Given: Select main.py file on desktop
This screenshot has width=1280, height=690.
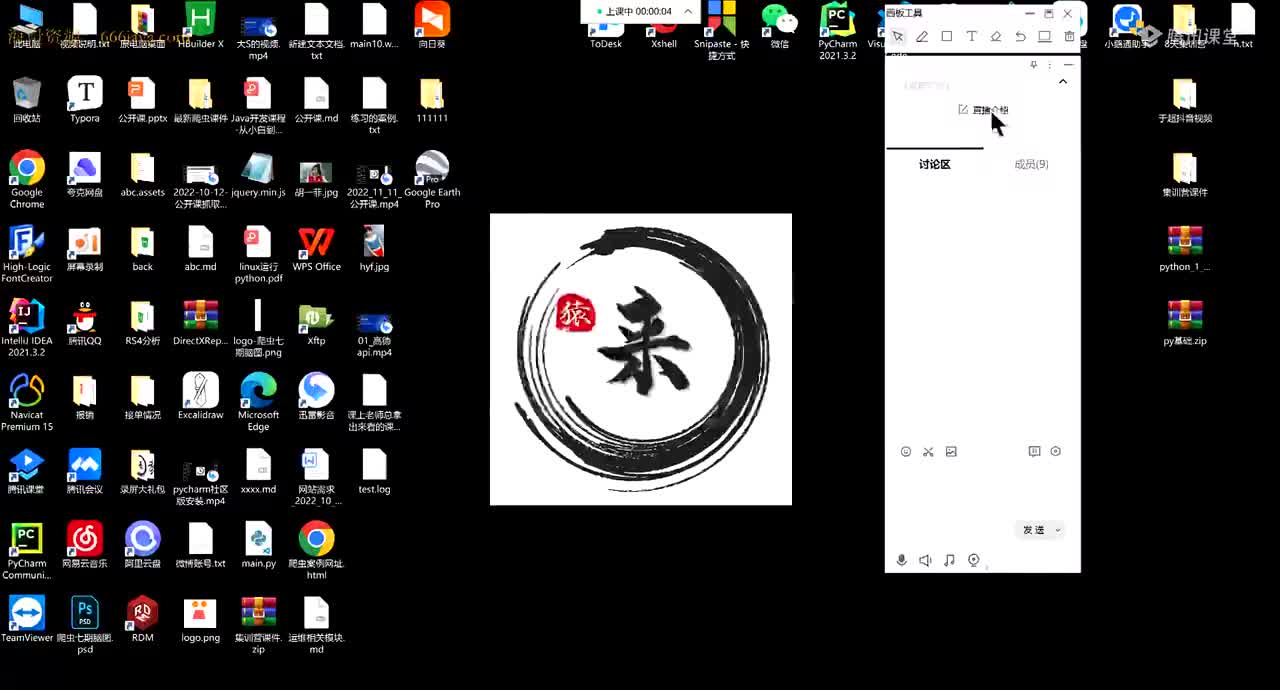Looking at the screenshot, I should (258, 545).
